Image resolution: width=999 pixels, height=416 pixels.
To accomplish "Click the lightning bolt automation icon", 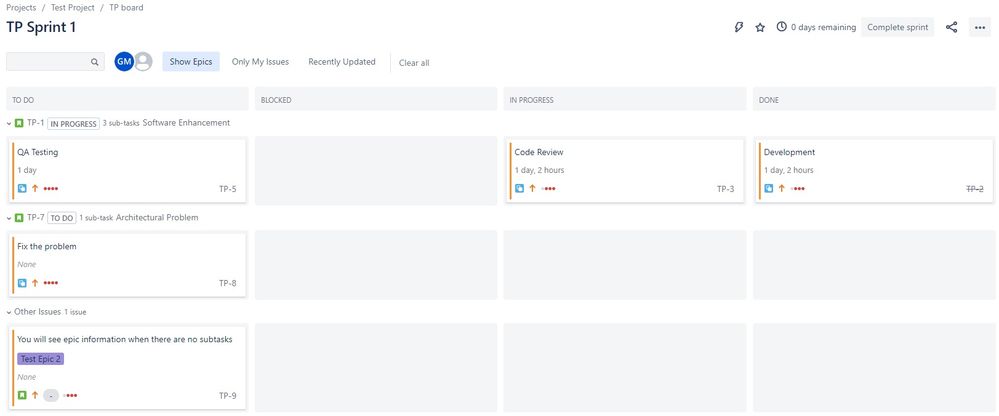I will pos(739,27).
